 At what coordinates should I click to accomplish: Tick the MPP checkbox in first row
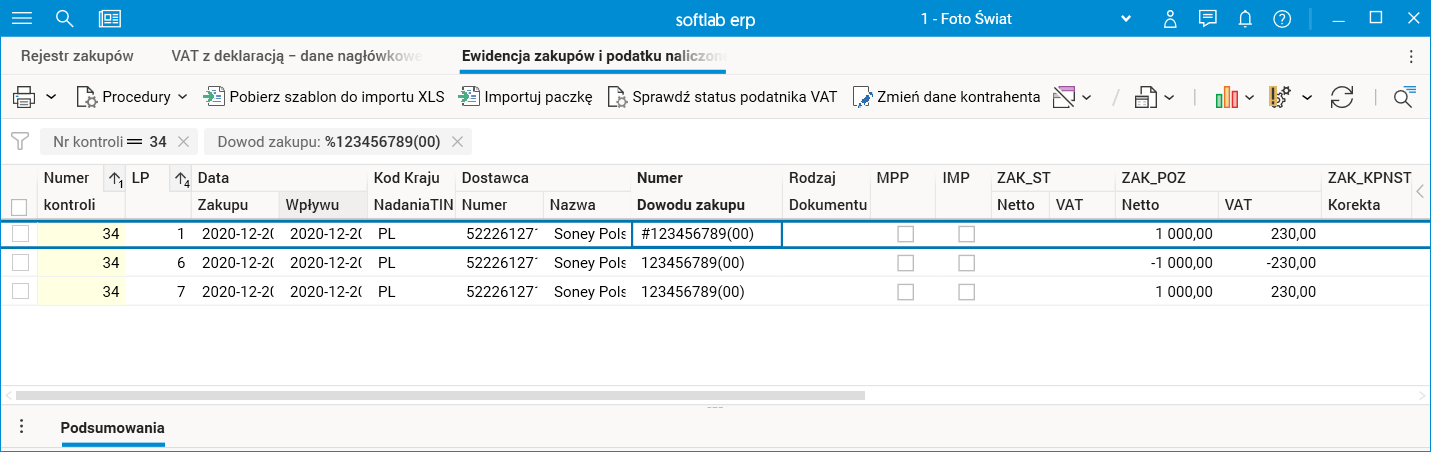906,234
